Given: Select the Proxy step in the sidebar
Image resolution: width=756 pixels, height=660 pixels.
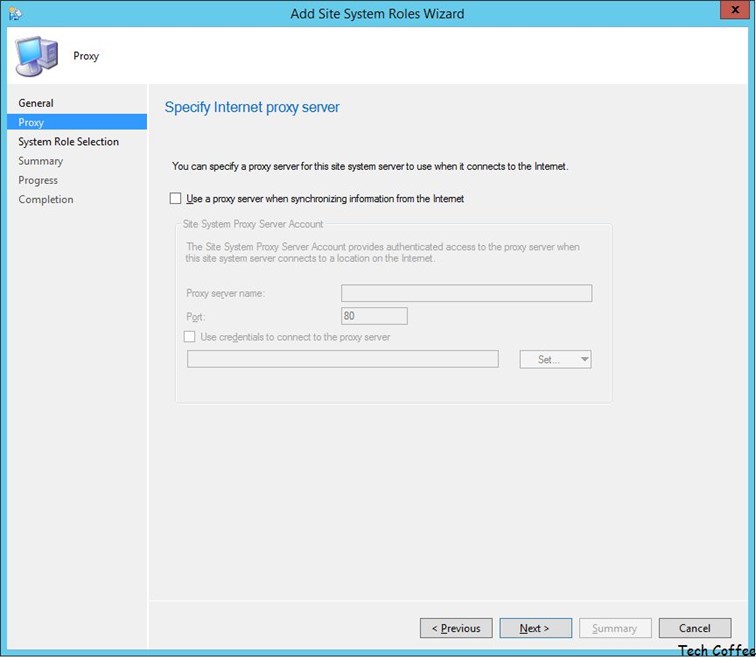Looking at the screenshot, I should tap(77, 122).
